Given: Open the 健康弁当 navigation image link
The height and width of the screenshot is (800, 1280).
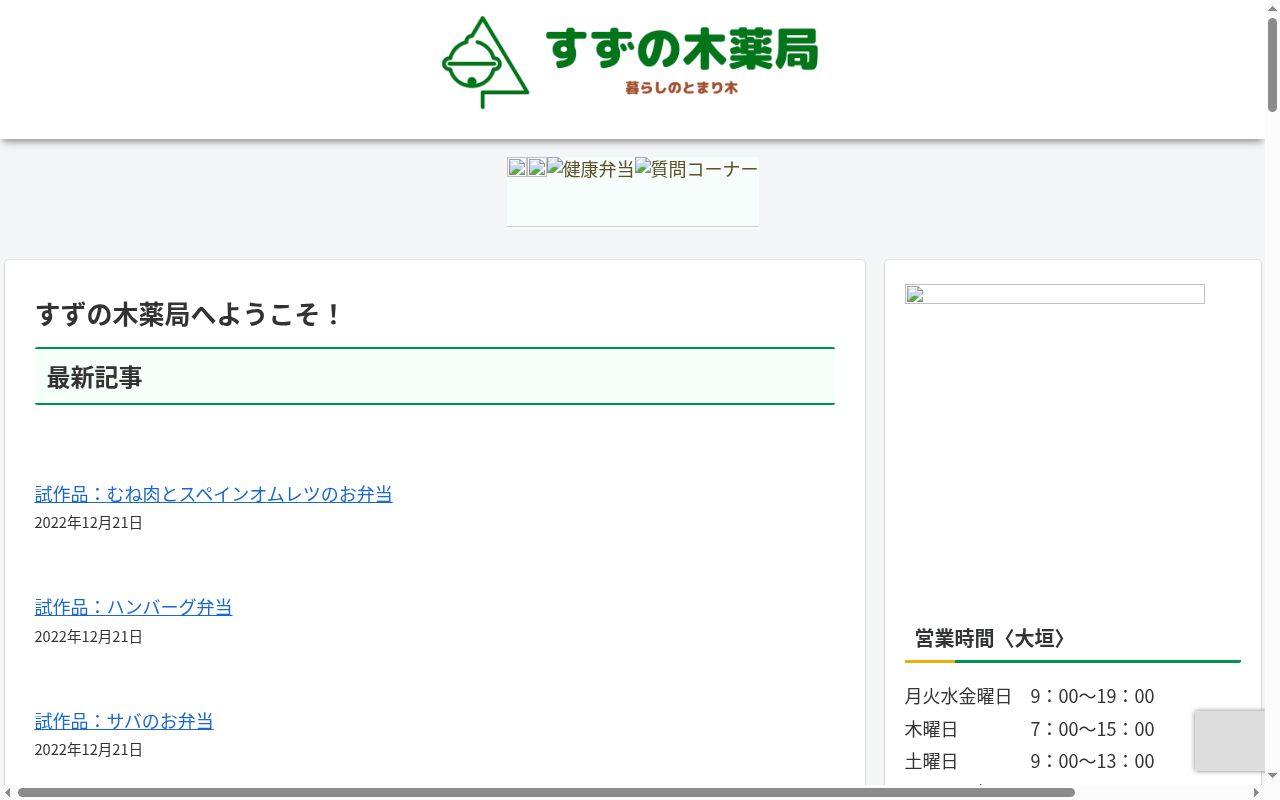Looking at the screenshot, I should (x=590, y=169).
